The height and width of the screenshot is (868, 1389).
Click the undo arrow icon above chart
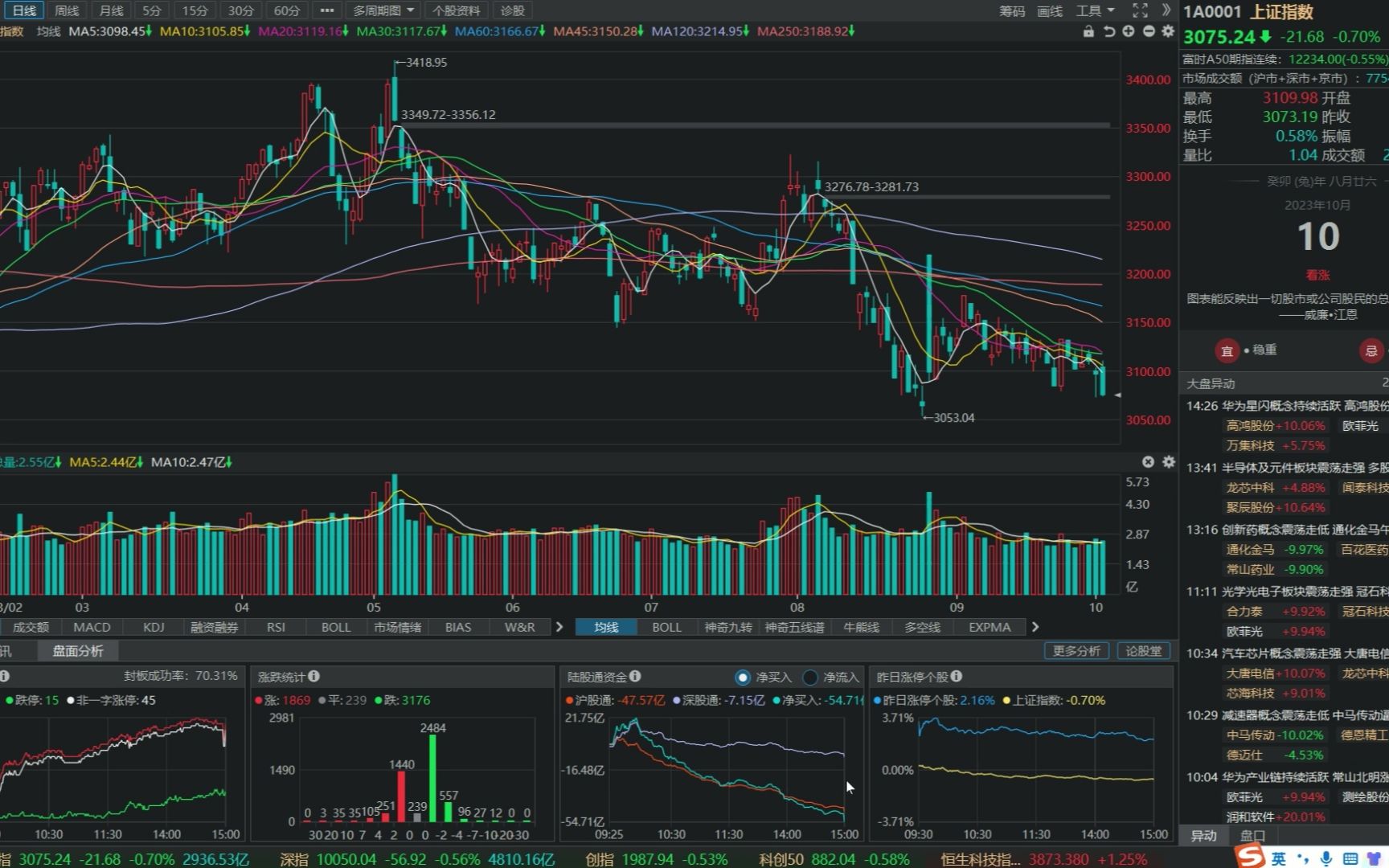point(1108,31)
